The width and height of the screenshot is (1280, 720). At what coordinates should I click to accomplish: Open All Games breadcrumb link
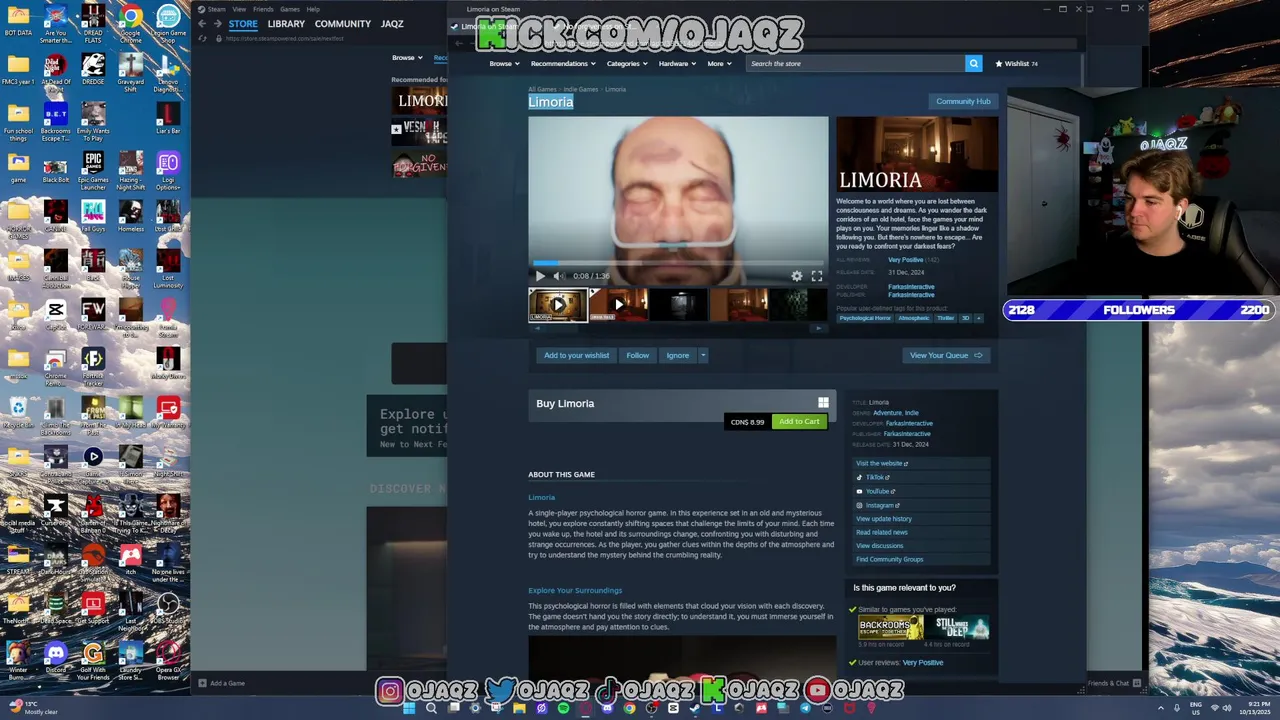point(542,89)
